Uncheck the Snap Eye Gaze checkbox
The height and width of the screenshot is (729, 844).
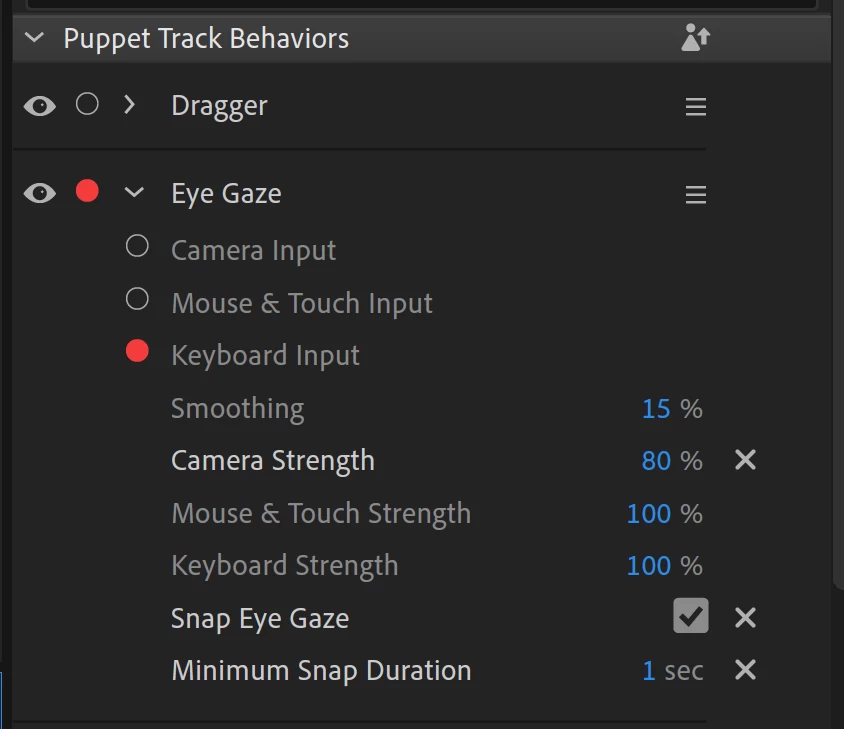[x=691, y=617]
